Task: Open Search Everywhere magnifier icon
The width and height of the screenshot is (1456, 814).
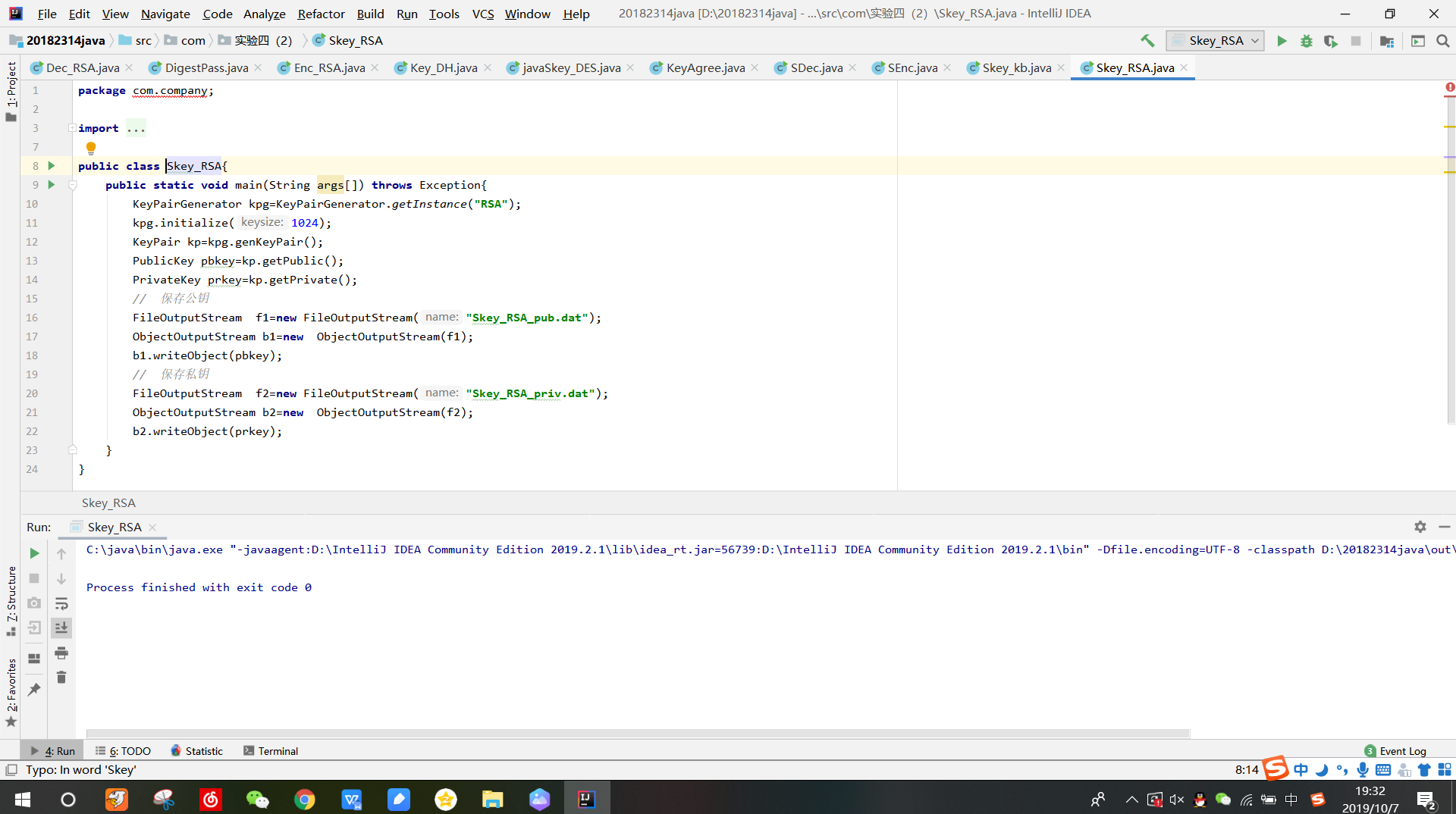Action: [1442, 41]
